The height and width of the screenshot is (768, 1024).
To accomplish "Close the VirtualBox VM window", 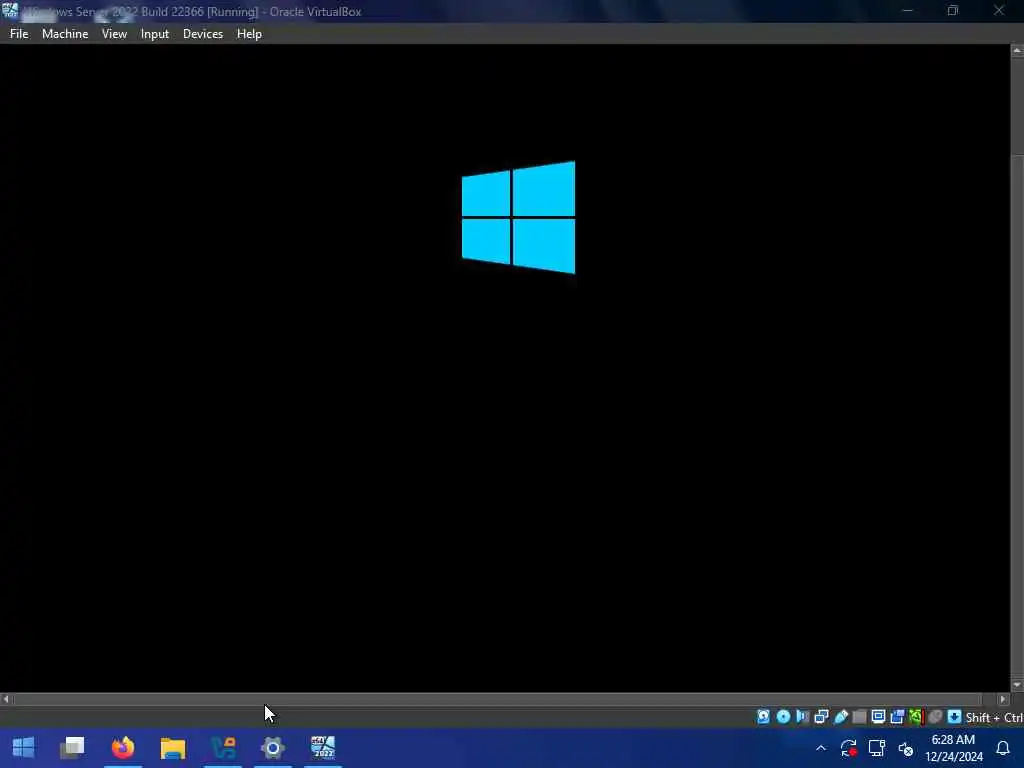I will coord(999,10).
